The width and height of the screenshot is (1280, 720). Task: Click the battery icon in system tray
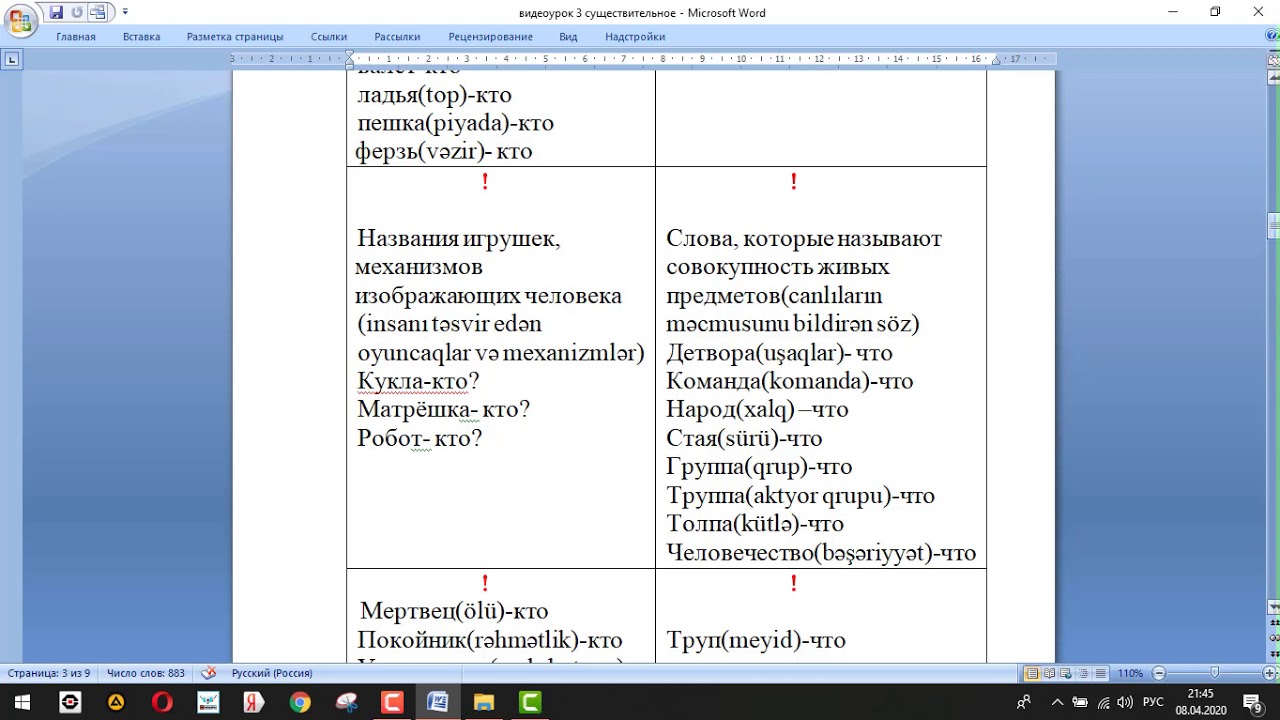pyautogui.click(x=1080, y=701)
